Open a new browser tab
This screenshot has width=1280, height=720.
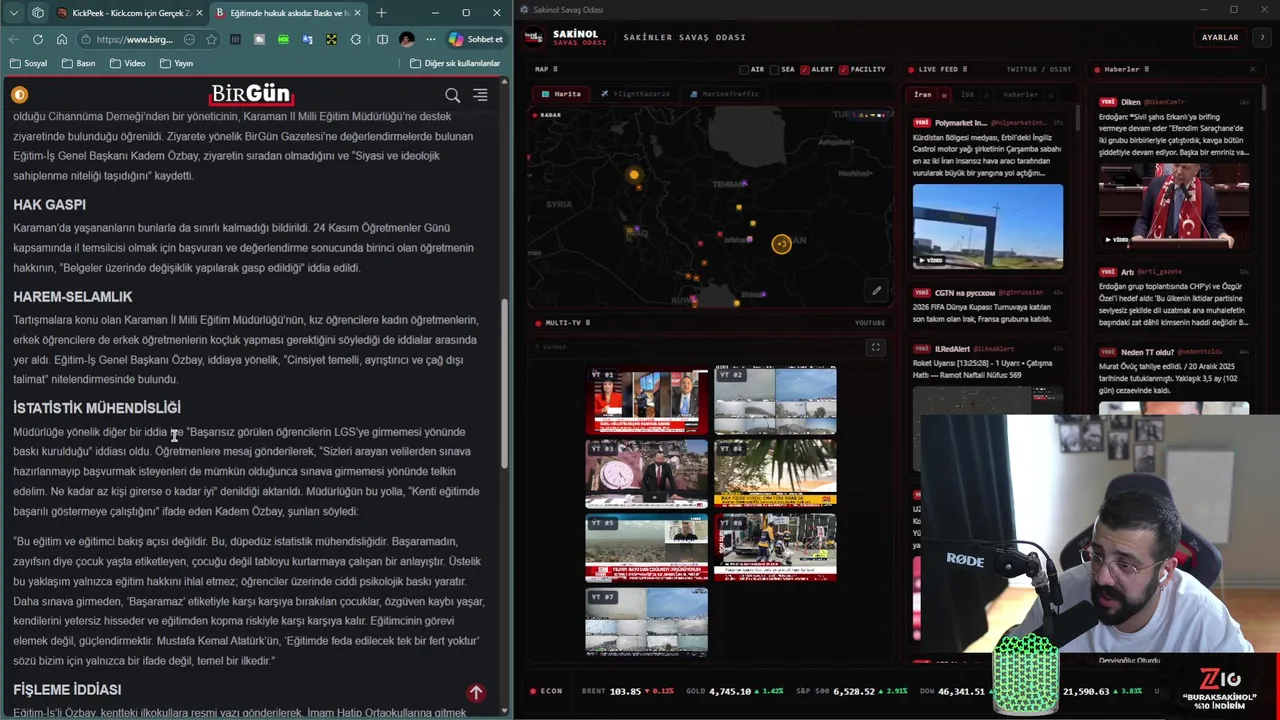point(381,13)
